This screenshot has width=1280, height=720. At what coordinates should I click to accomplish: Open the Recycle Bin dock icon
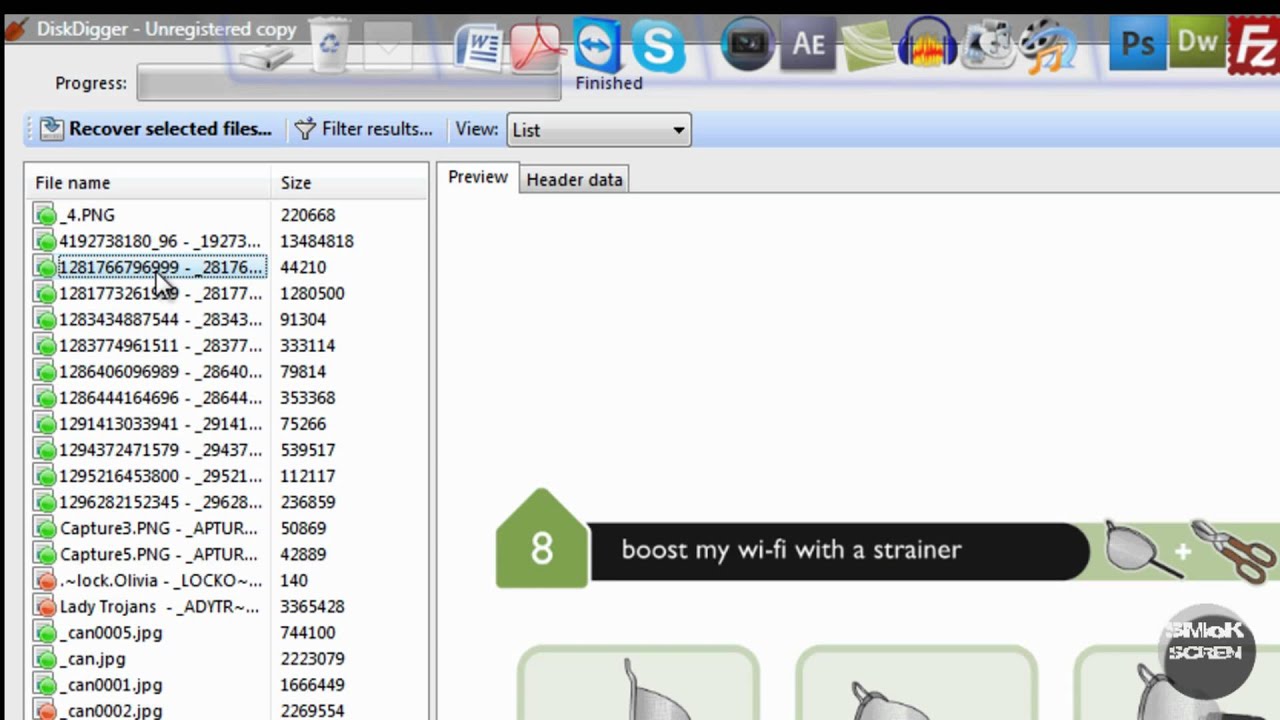pyautogui.click(x=330, y=46)
